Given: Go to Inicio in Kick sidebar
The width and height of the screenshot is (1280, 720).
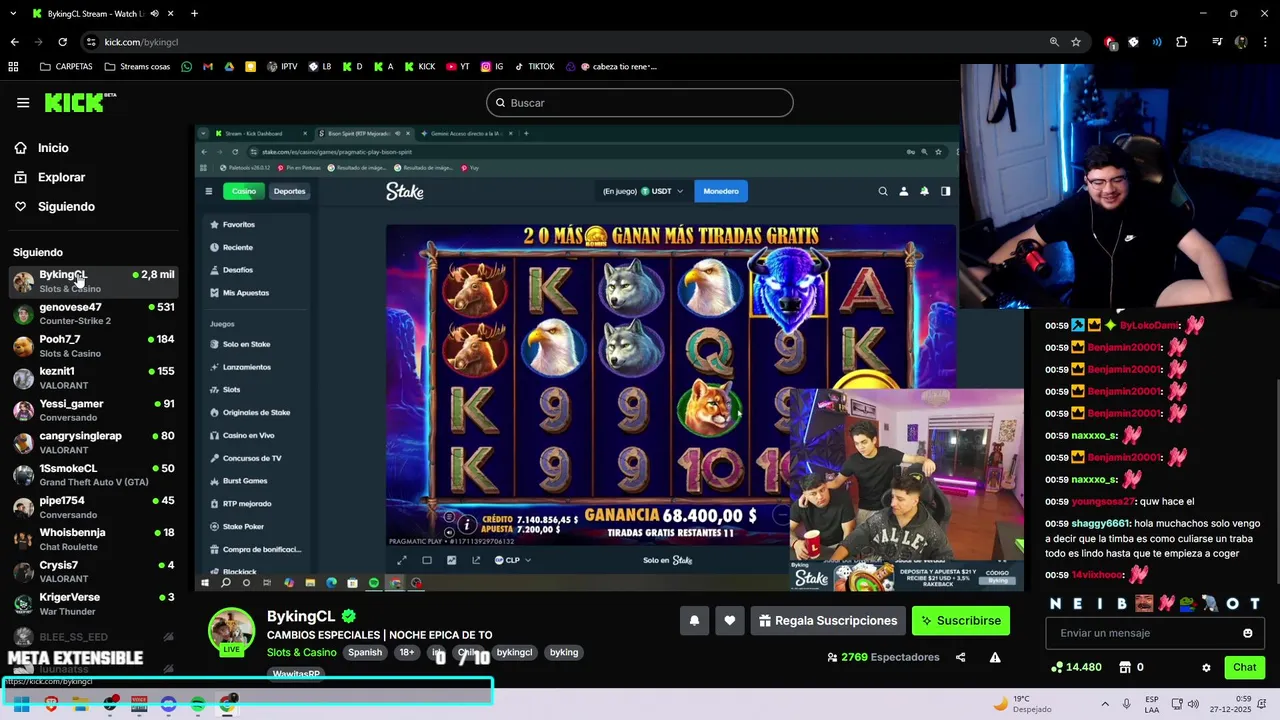Looking at the screenshot, I should 53,148.
